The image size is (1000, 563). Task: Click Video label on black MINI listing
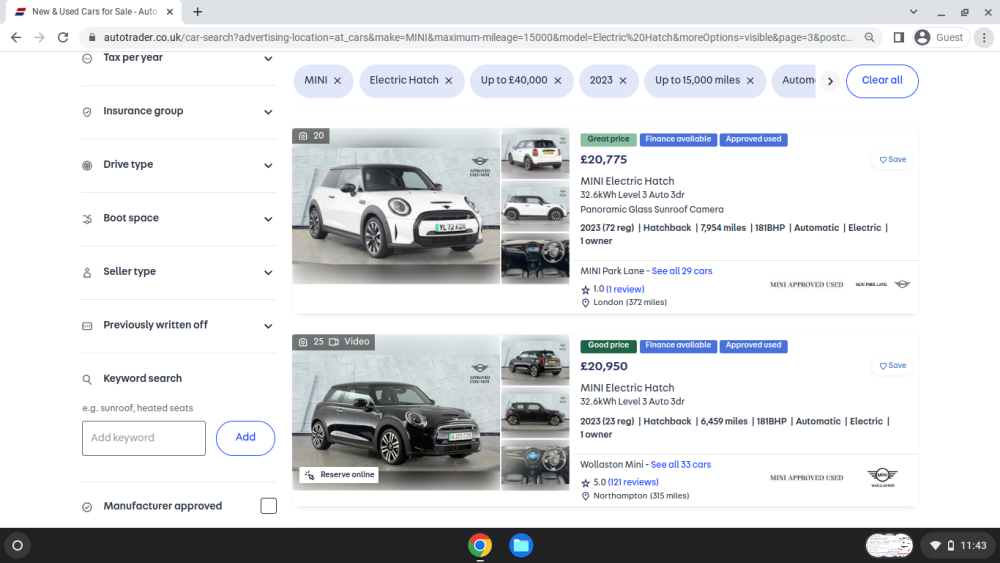pyautogui.click(x=349, y=342)
